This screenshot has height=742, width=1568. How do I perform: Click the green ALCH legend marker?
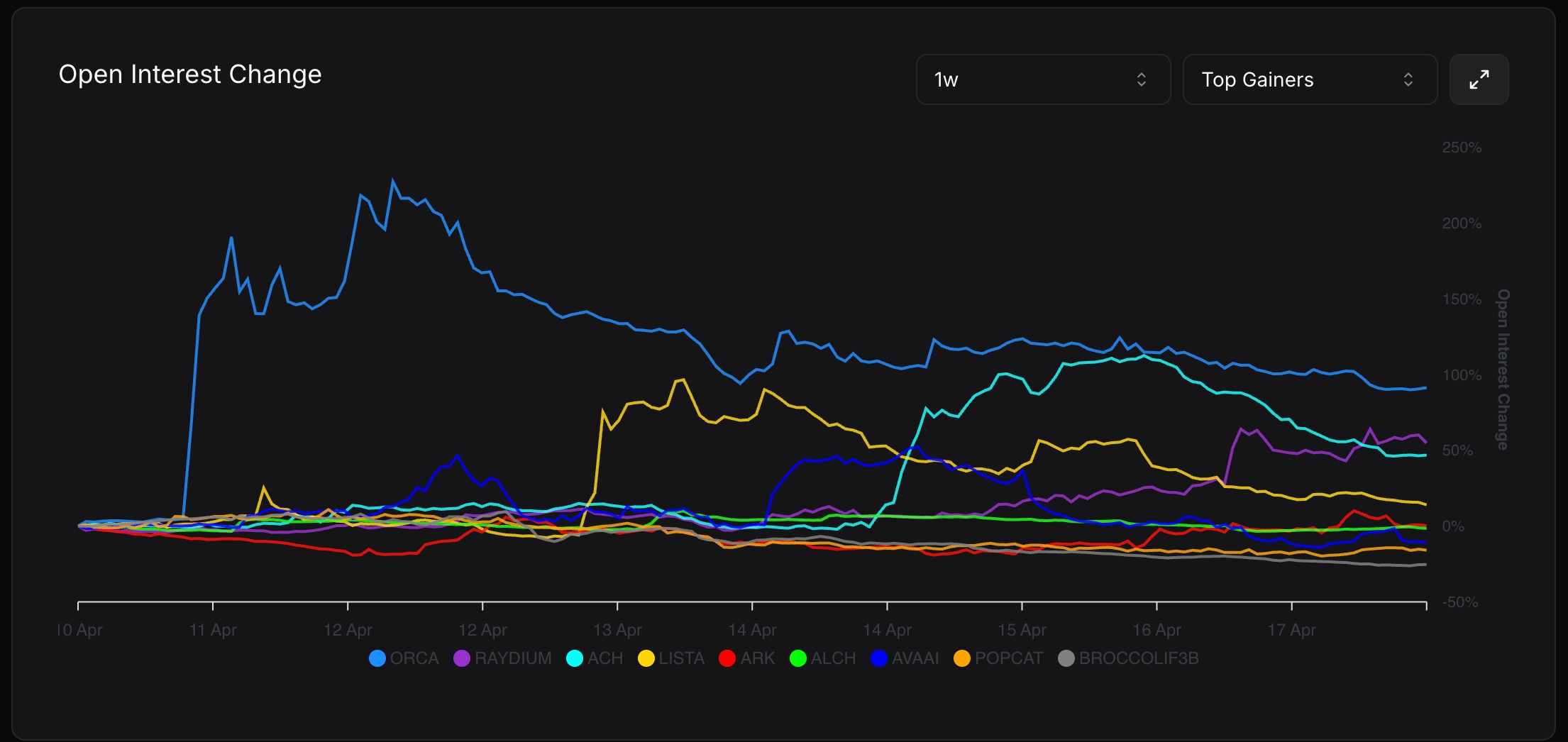[798, 658]
